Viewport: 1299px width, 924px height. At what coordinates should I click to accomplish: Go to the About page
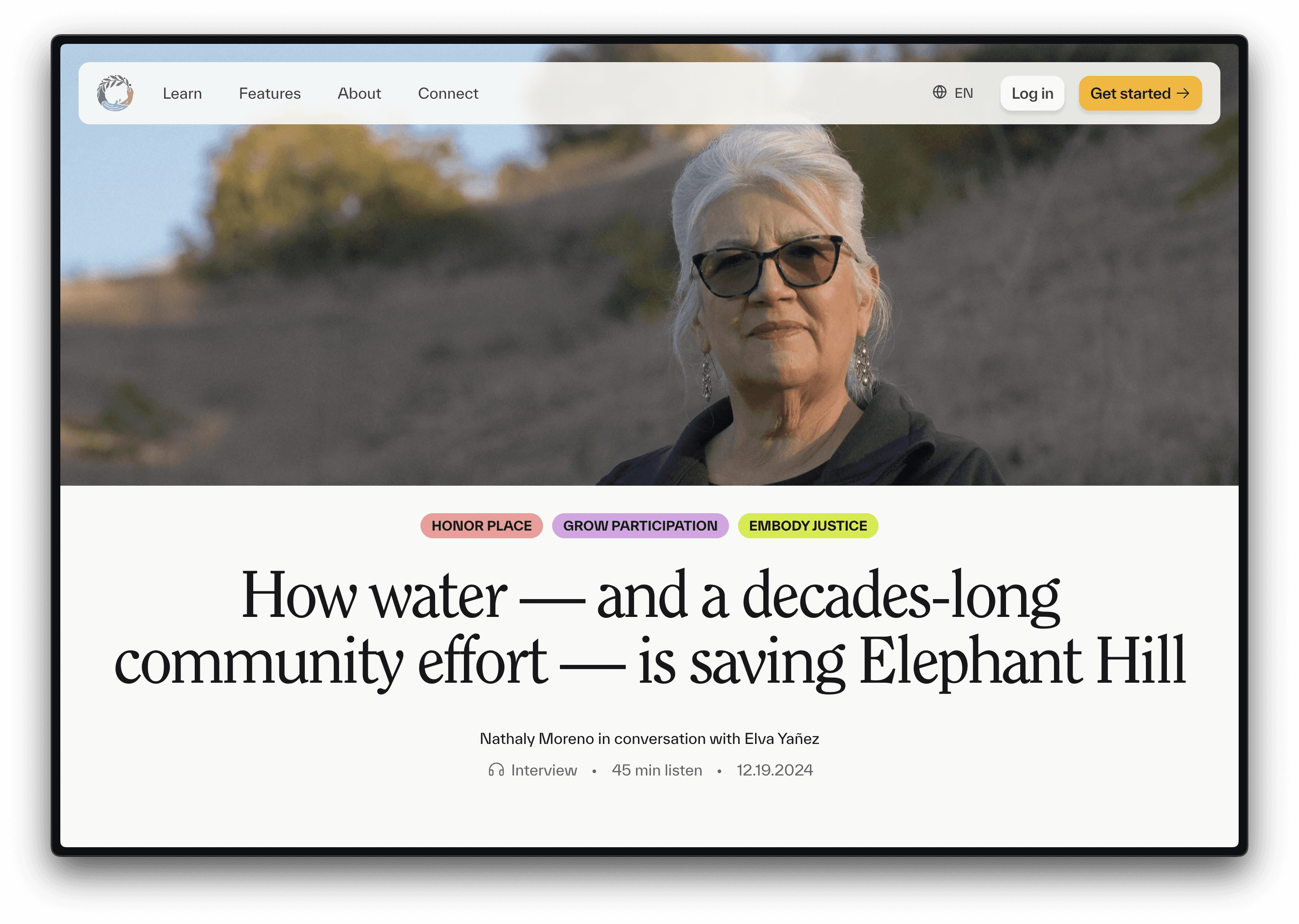(359, 93)
